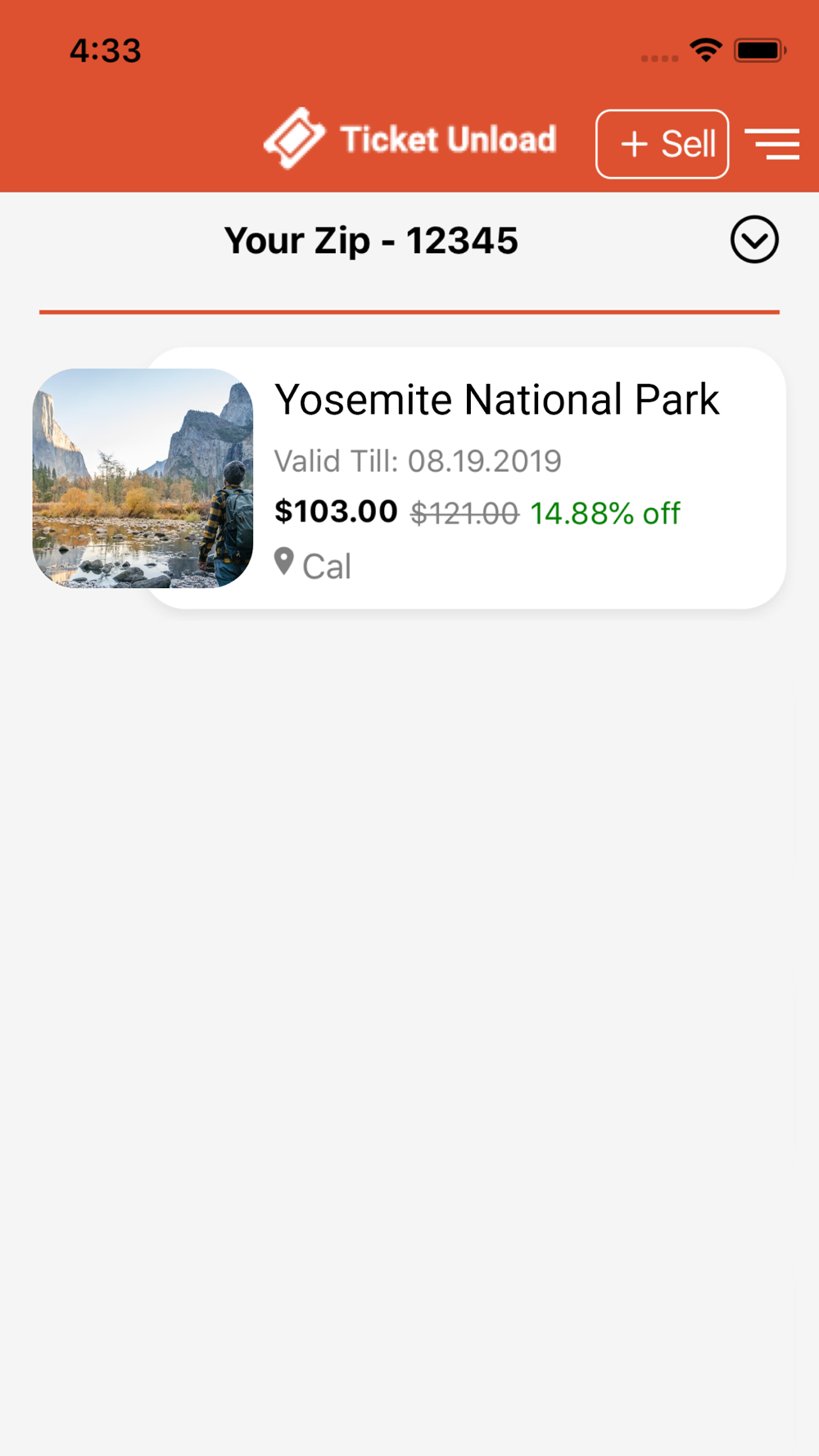
Task: Click the Ticket Unload app title text
Action: [x=448, y=139]
